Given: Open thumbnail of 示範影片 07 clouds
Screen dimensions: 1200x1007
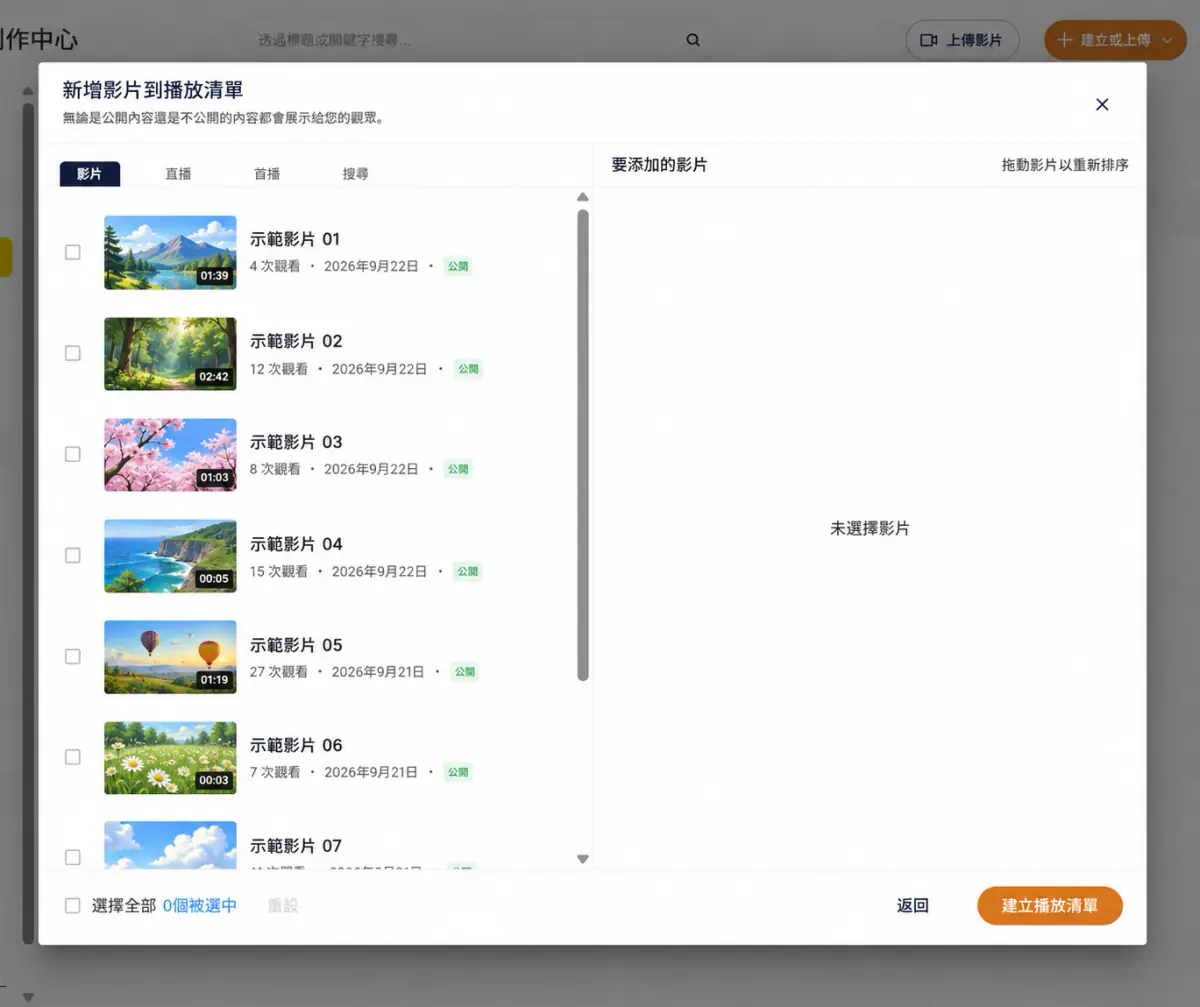Looking at the screenshot, I should [x=170, y=845].
